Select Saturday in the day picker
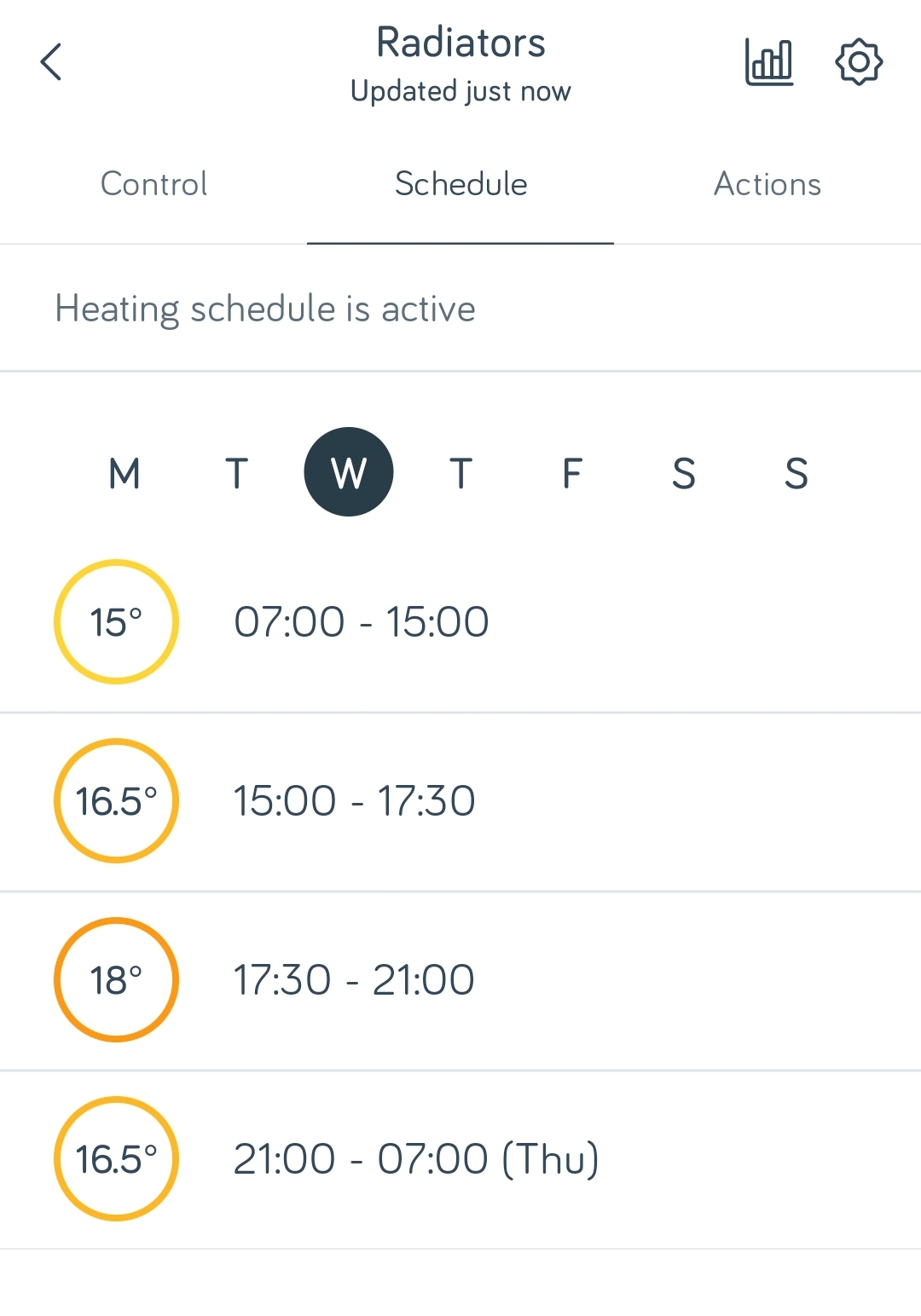This screenshot has width=921, height=1316. coord(684,473)
